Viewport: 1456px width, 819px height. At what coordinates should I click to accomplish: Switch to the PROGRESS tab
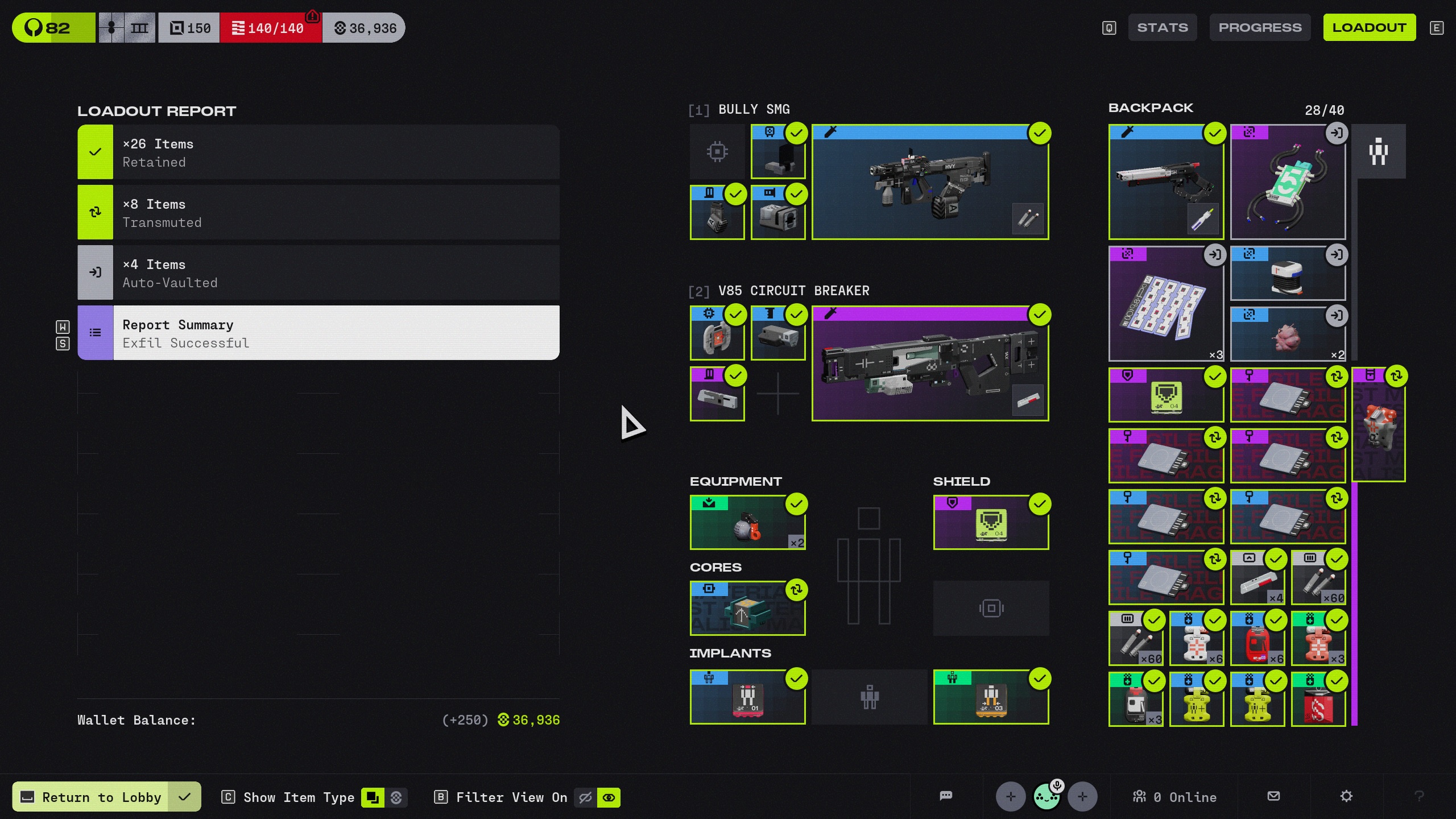click(1260, 27)
